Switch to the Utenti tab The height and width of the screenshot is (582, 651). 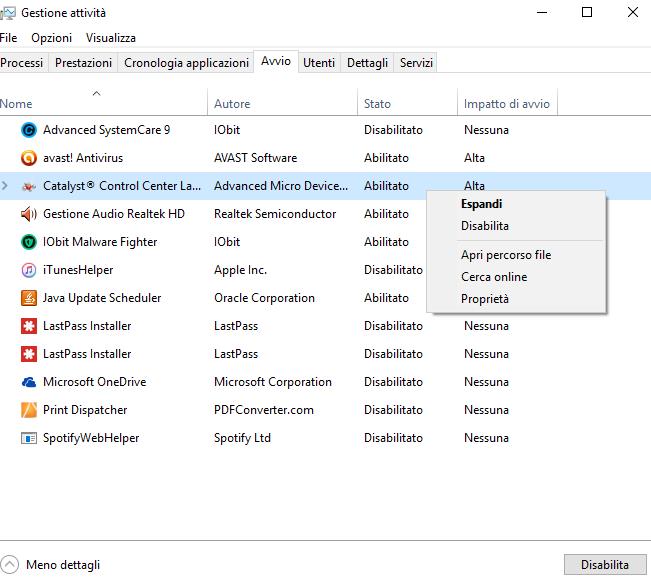319,63
